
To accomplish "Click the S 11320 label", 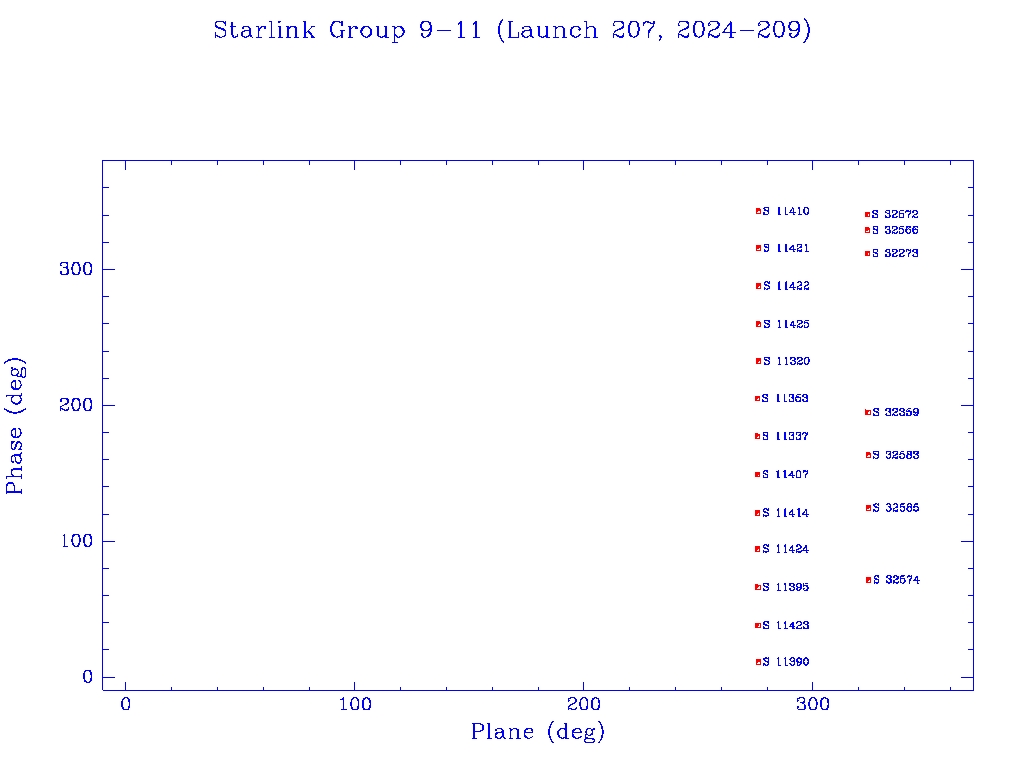I will pyautogui.click(x=786, y=361).
